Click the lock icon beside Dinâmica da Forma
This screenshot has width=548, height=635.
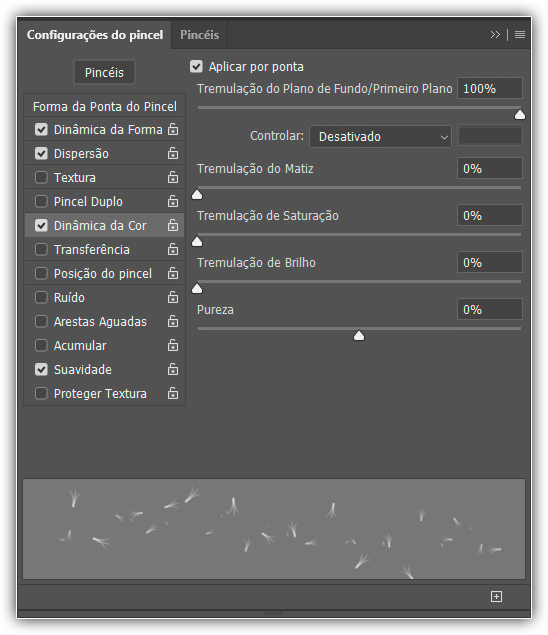pos(173,129)
